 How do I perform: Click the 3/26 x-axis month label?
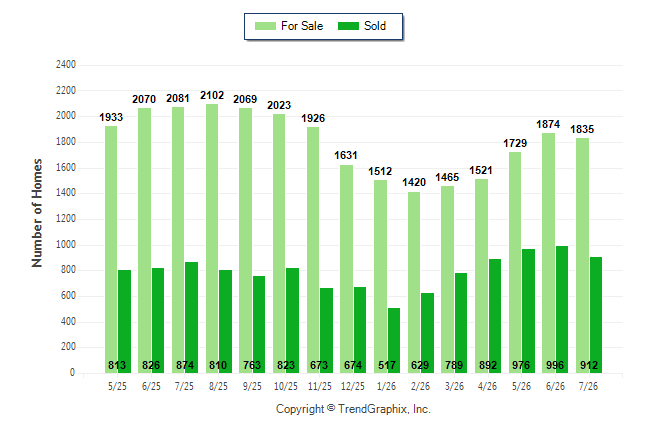454,386
